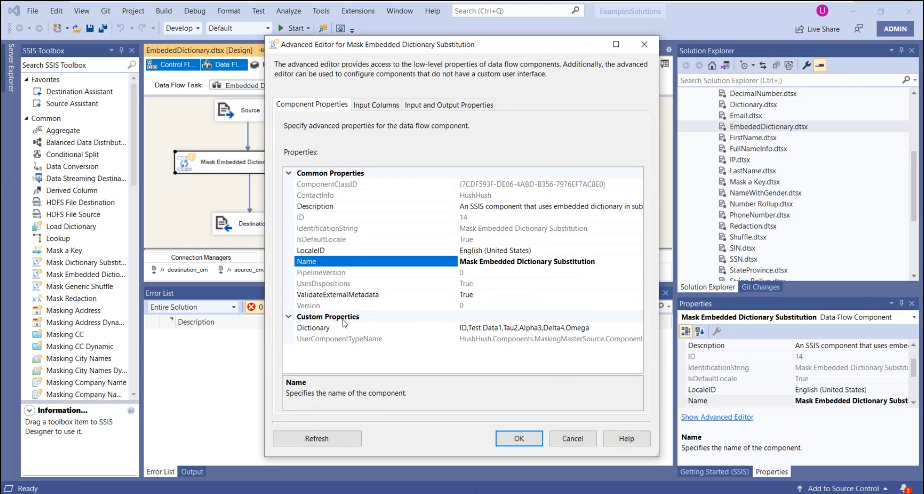This screenshot has width=924, height=494.
Task: Open the Extensions menu
Action: [358, 11]
